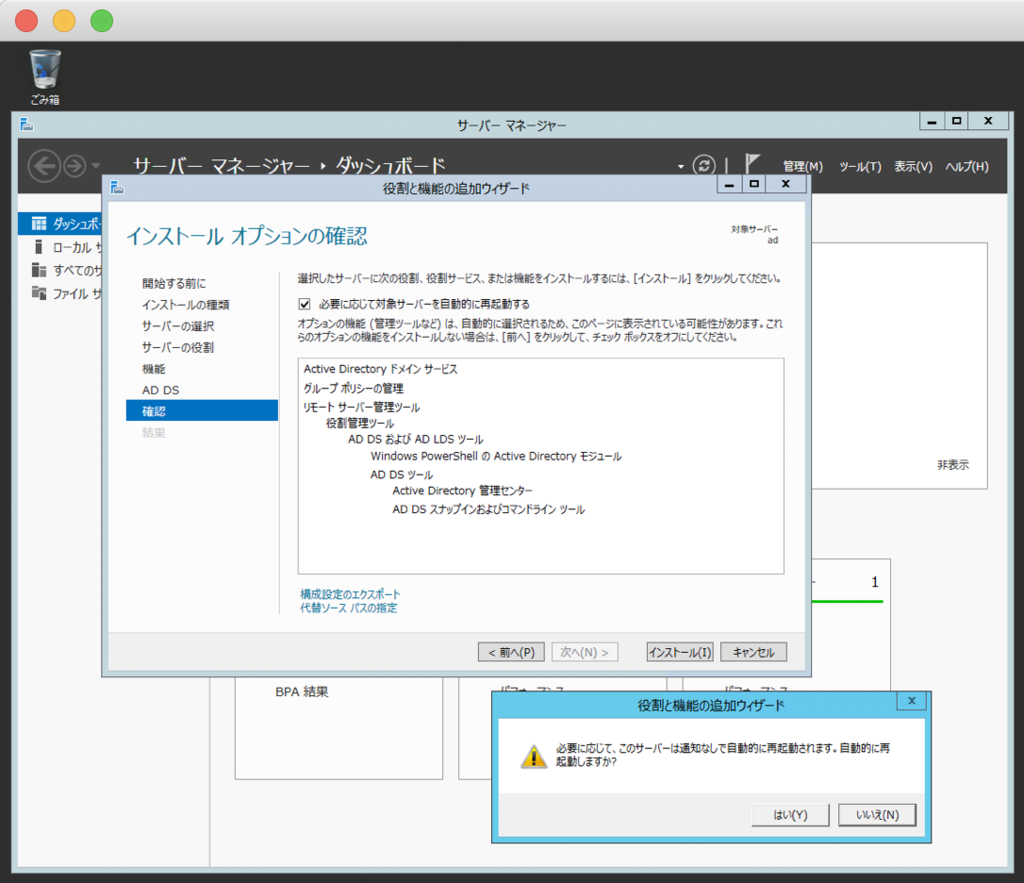Click the local server icon in sidebar
The height and width of the screenshot is (883, 1024).
coord(39,246)
